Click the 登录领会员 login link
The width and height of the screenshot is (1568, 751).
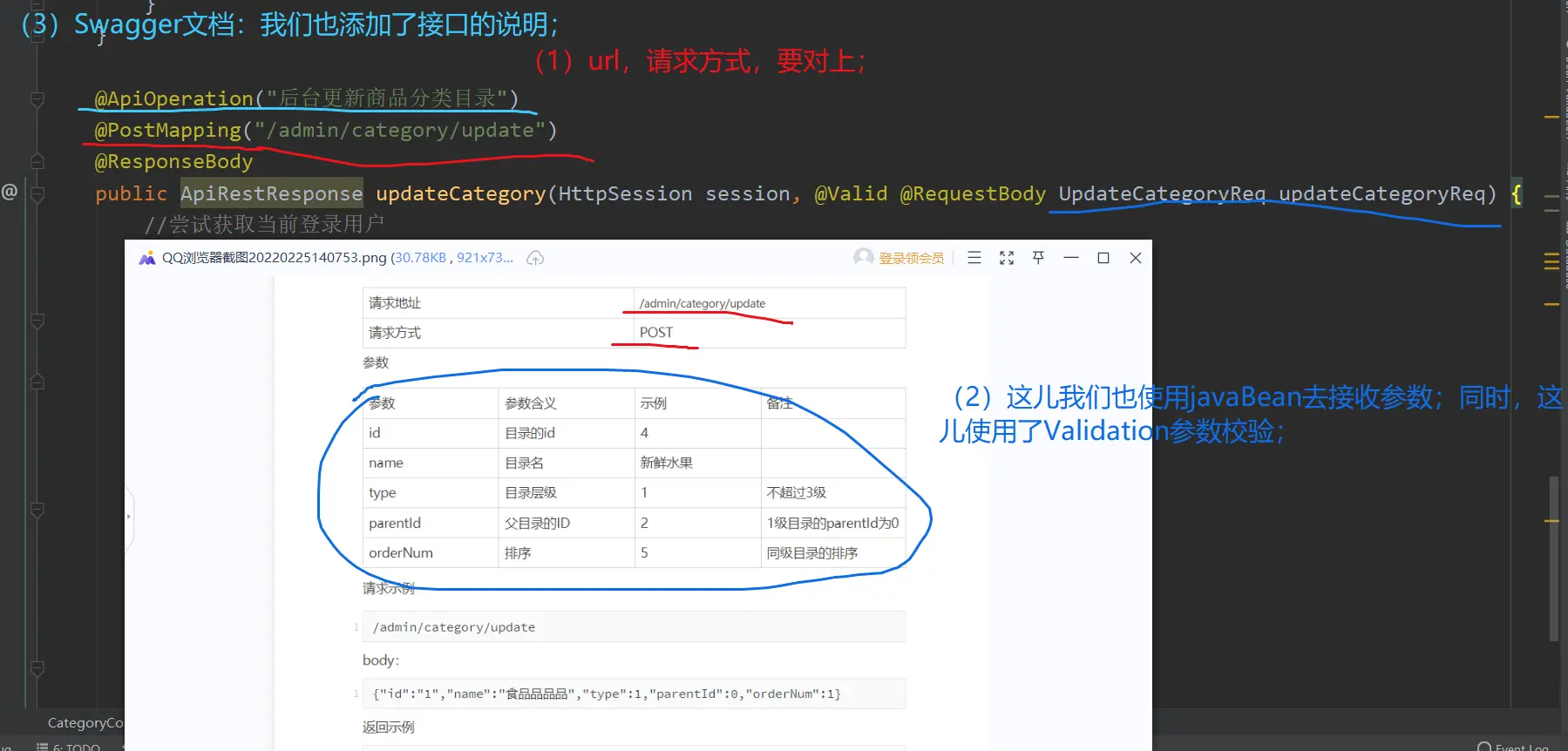[911, 258]
